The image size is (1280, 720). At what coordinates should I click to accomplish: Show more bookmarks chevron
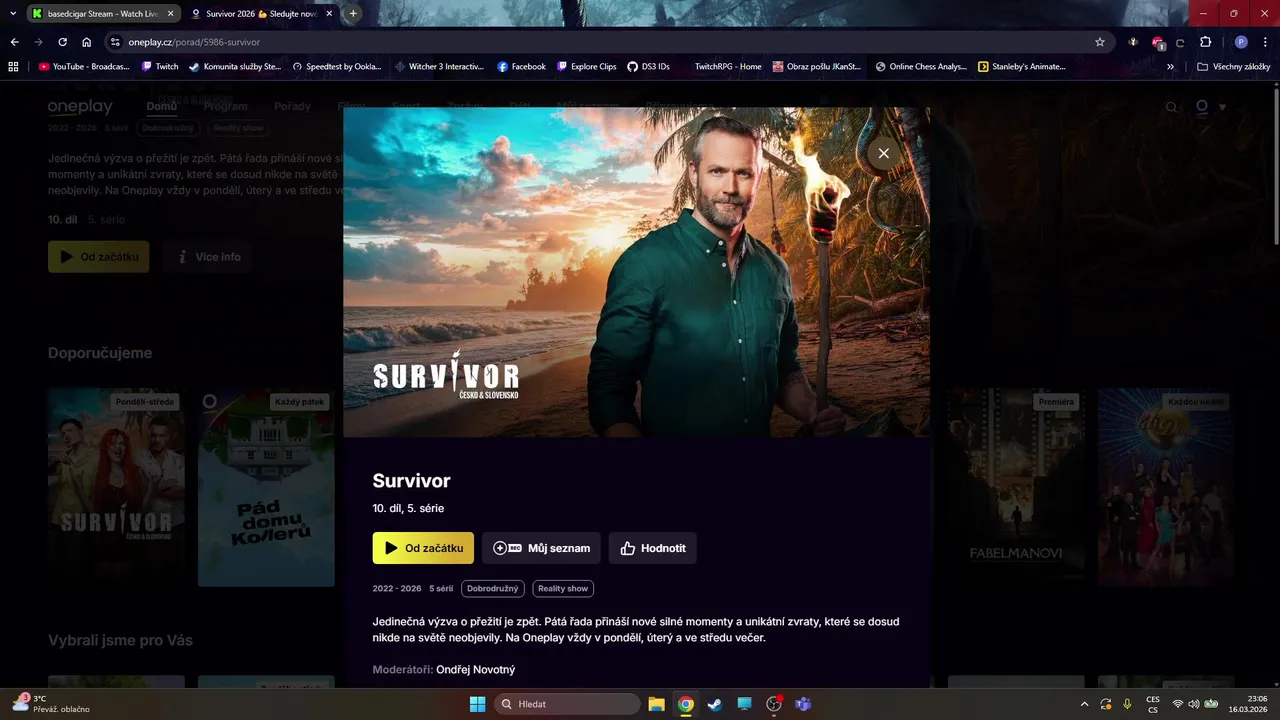pyautogui.click(x=1171, y=67)
